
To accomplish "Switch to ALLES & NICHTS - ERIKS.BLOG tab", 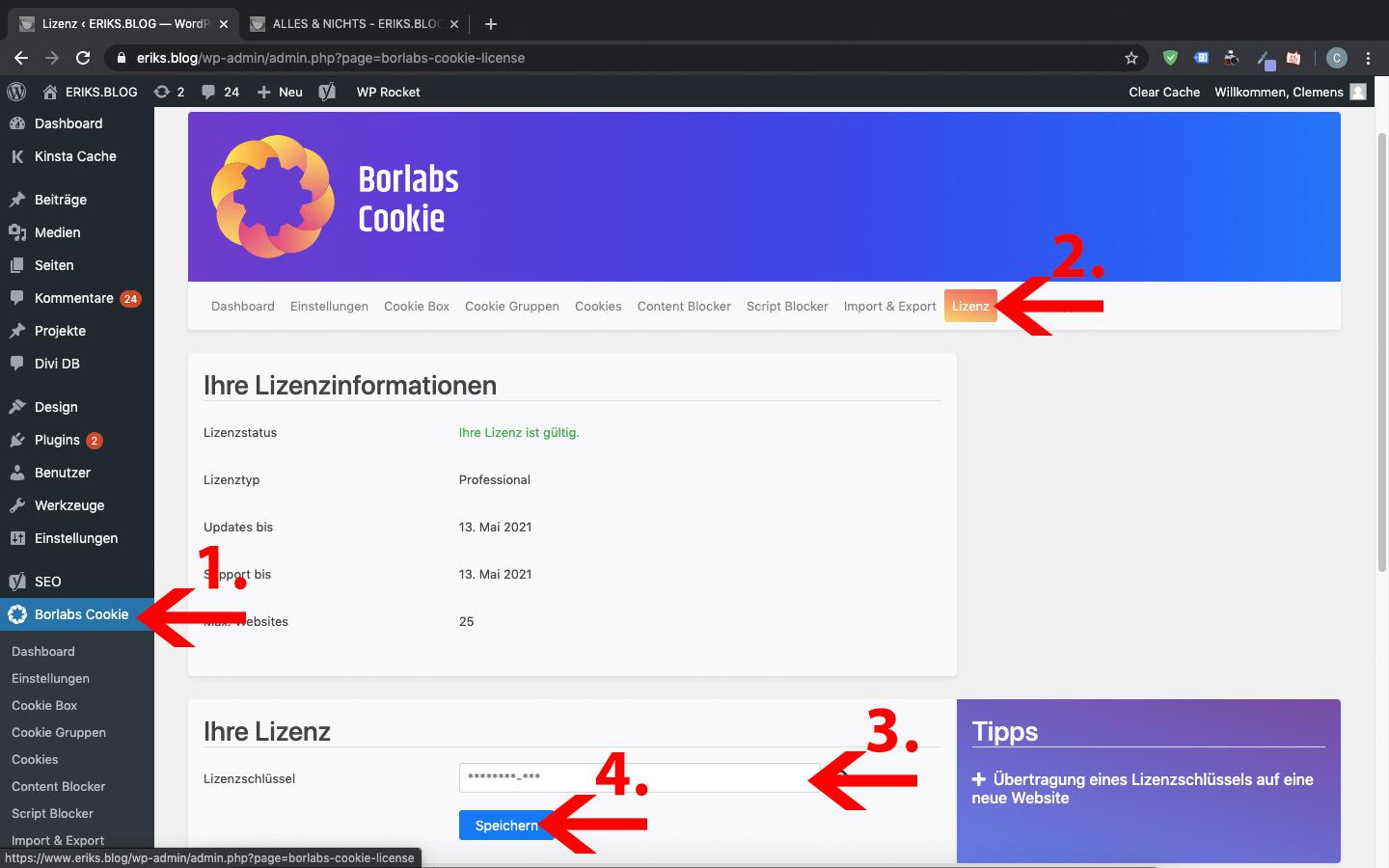I will click(353, 24).
